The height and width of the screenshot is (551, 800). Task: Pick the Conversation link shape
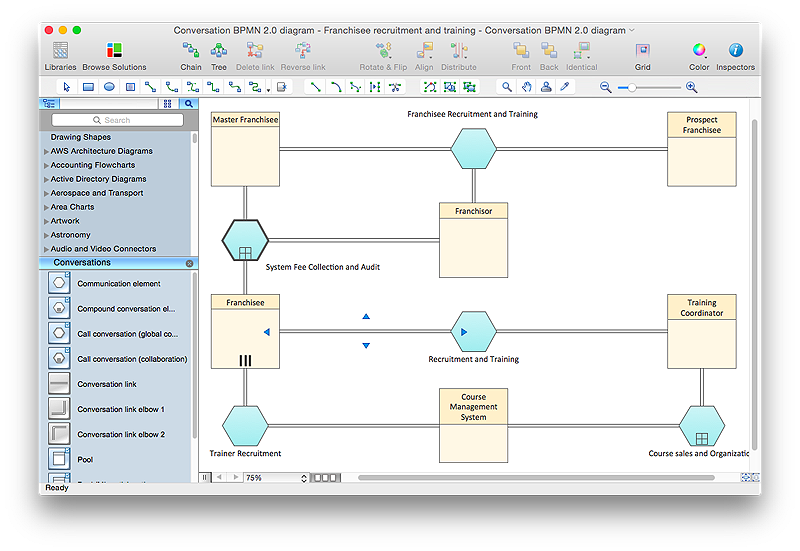(x=59, y=383)
